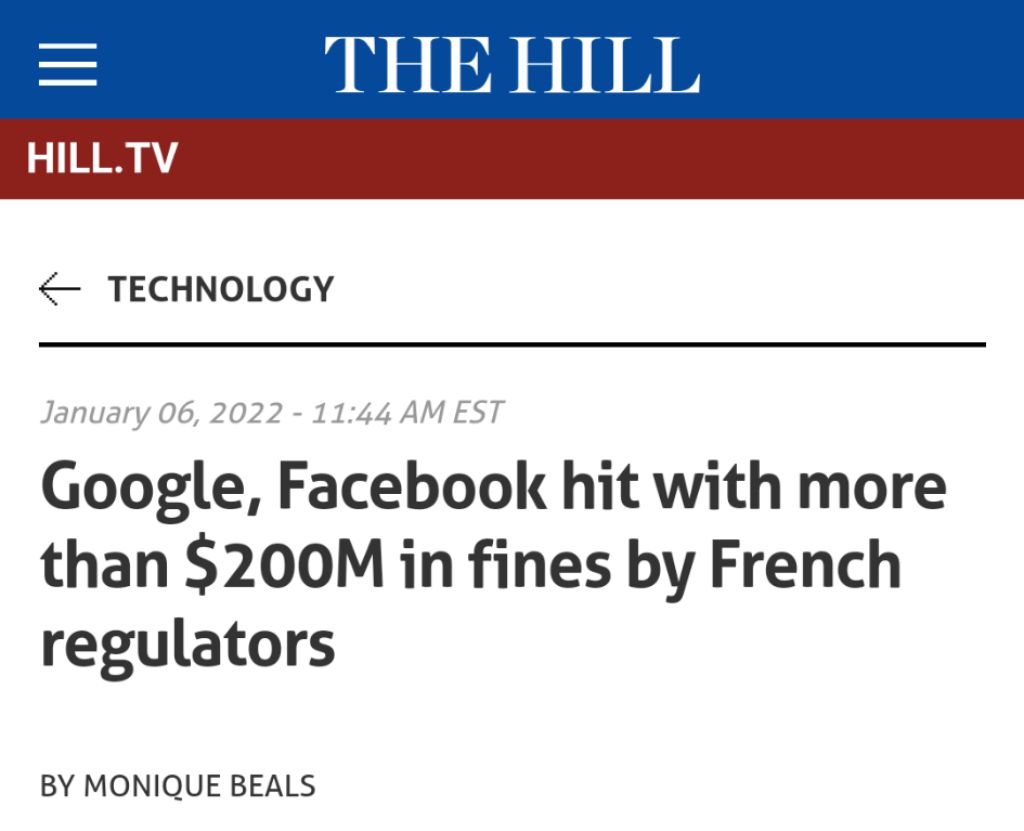Click the black divider line under Technology
1024x831 pixels.
coord(512,344)
